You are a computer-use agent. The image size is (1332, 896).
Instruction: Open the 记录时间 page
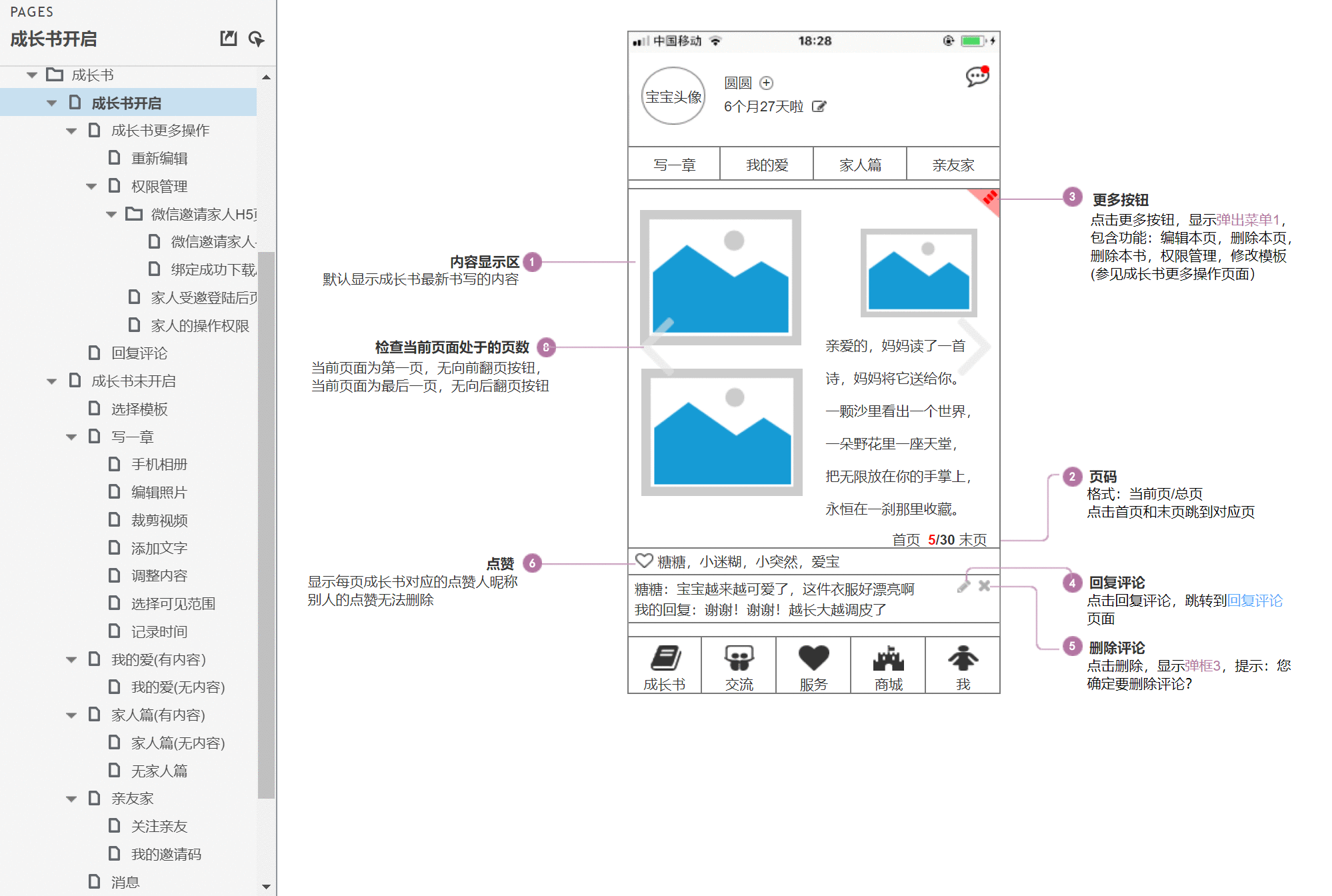(159, 632)
